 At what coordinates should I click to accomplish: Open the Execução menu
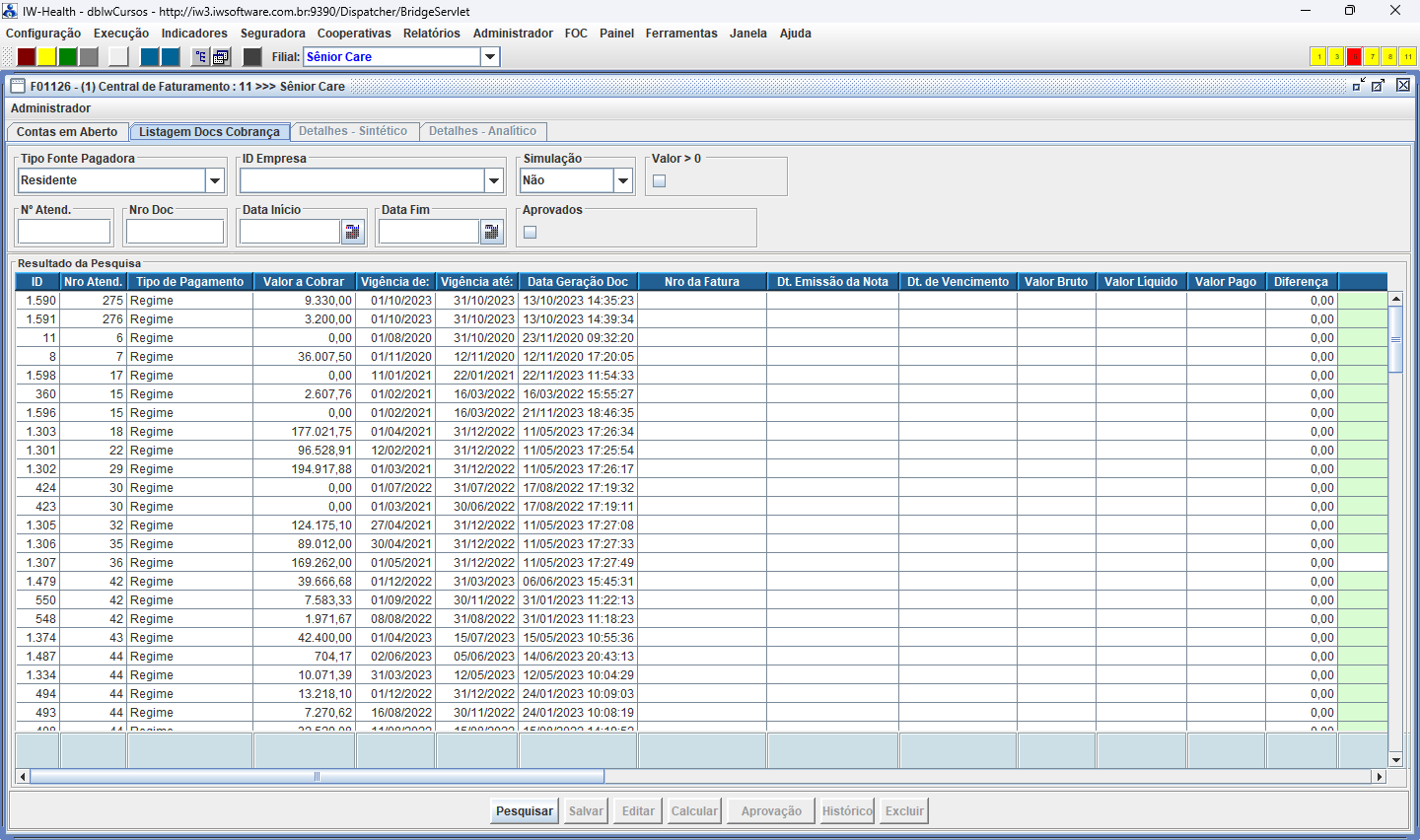point(121,34)
